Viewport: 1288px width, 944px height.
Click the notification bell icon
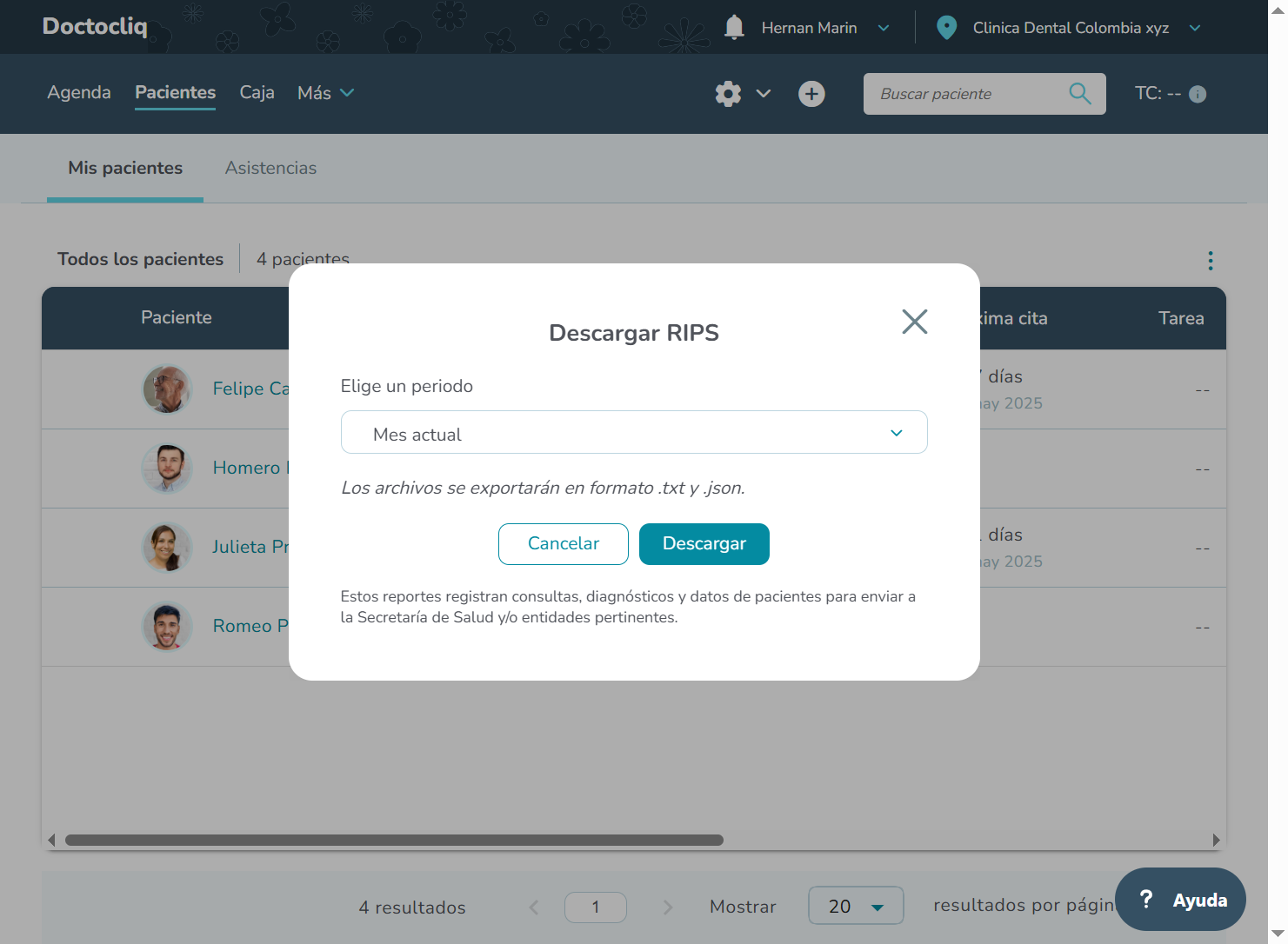pyautogui.click(x=734, y=28)
